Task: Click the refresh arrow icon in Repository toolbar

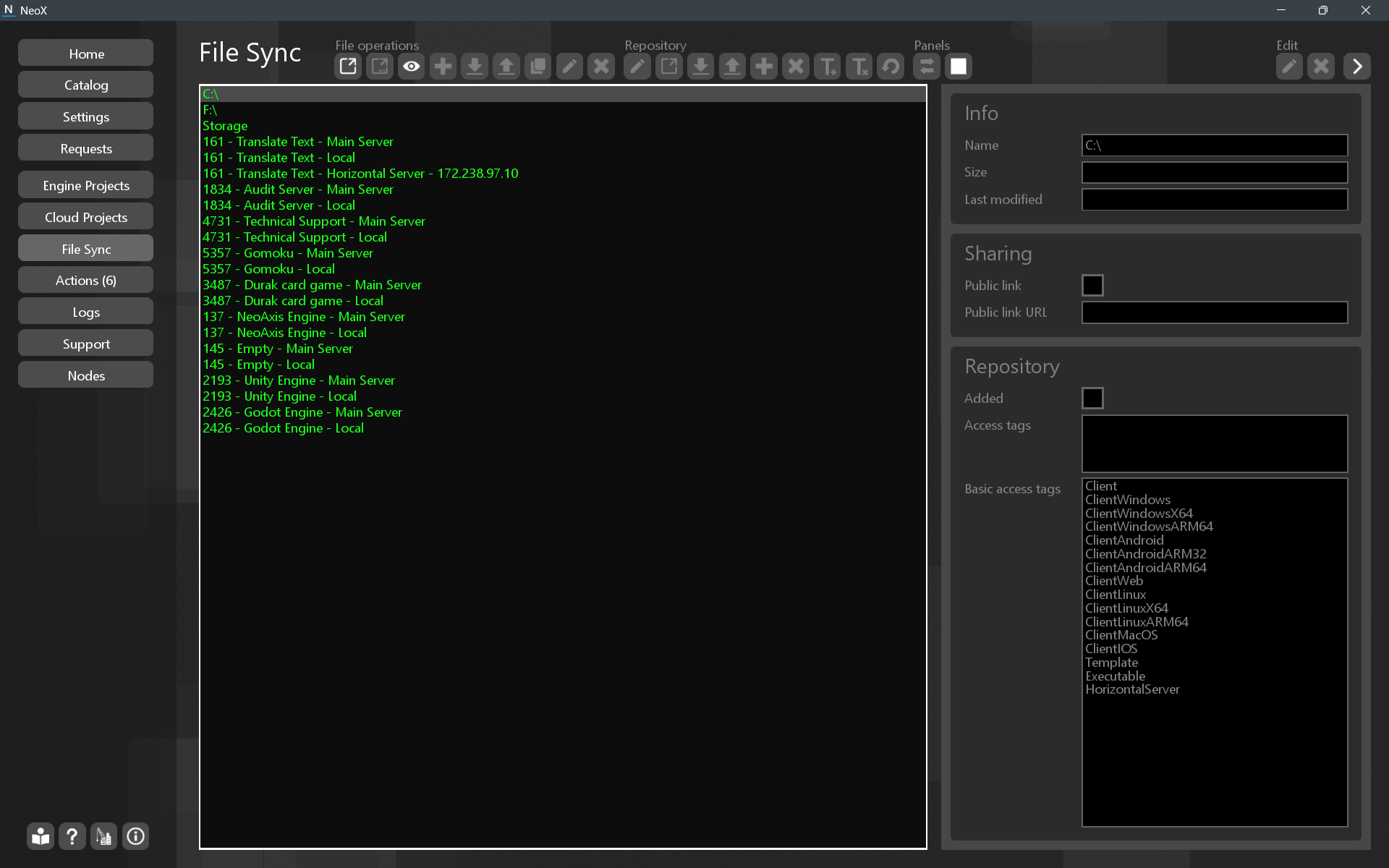Action: [x=891, y=67]
